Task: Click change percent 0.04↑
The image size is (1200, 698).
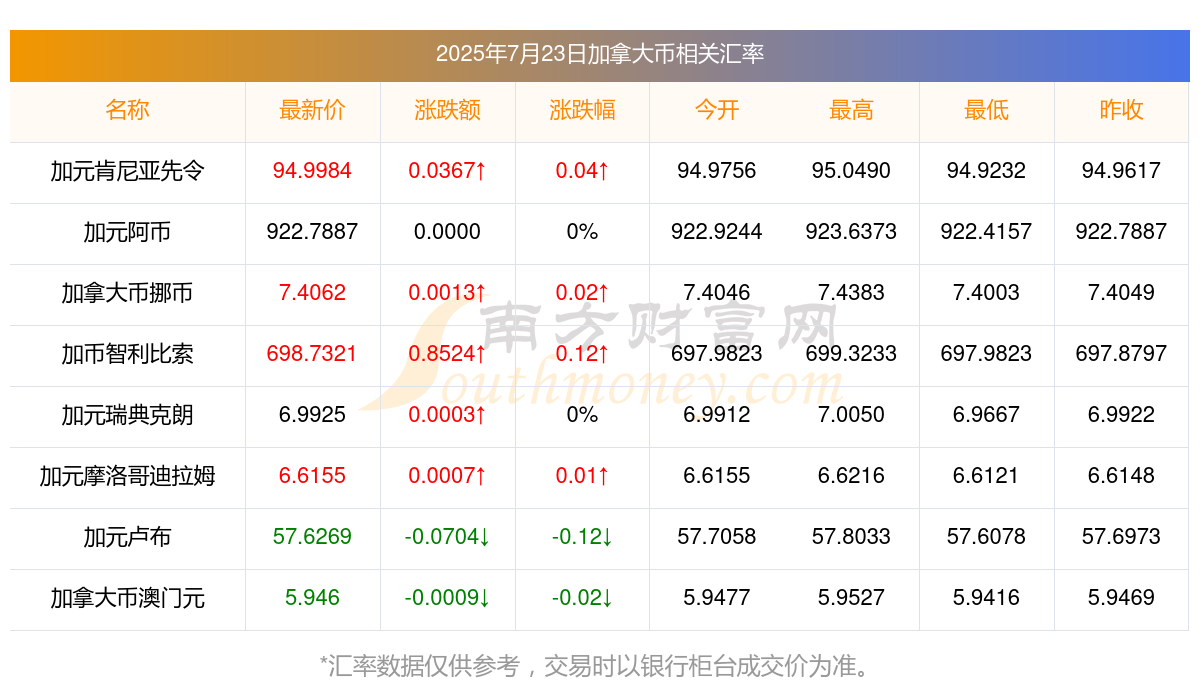Action: 582,171
